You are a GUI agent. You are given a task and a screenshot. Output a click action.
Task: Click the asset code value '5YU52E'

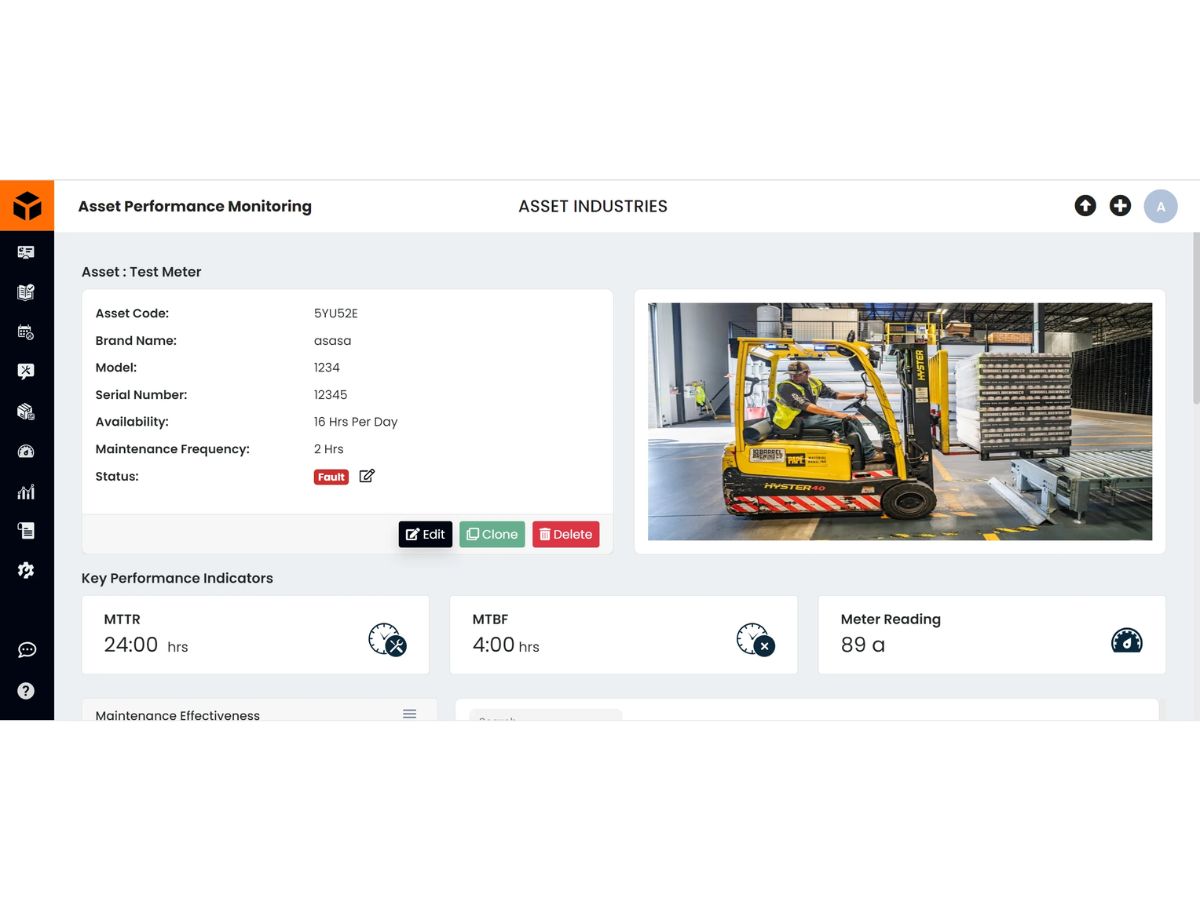tap(336, 313)
